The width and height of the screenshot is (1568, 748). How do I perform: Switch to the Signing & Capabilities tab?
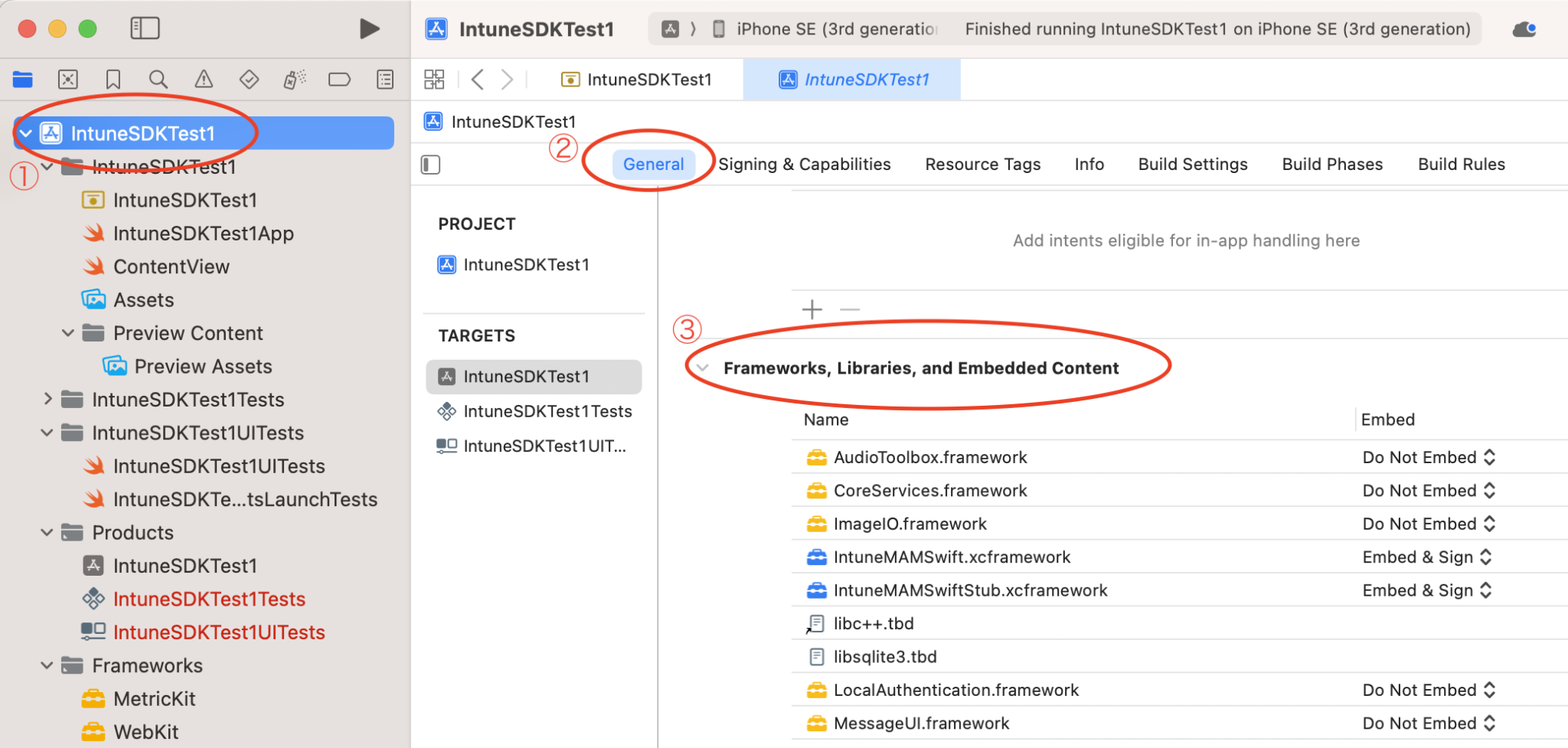pos(805,164)
